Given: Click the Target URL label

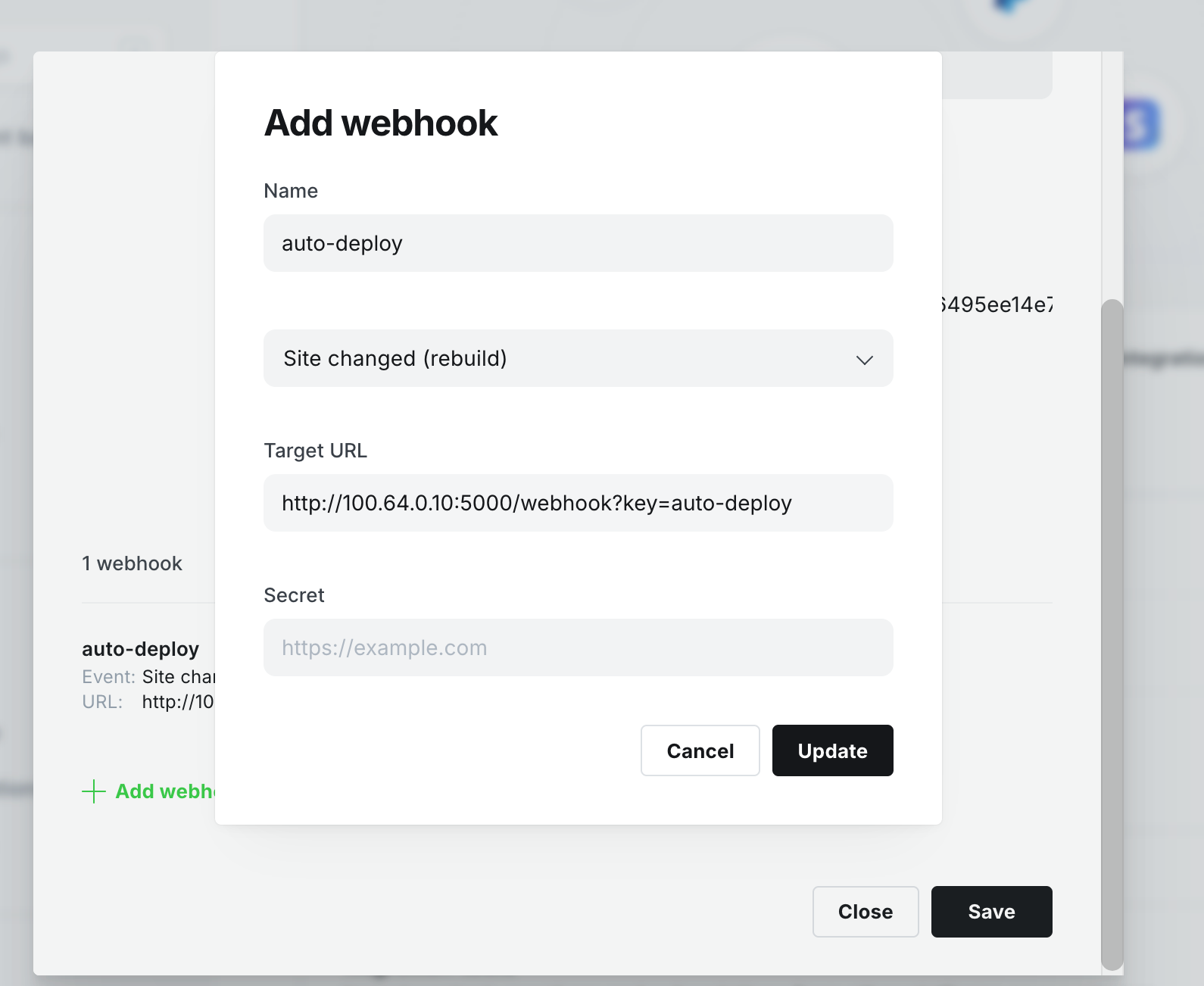Looking at the screenshot, I should [x=315, y=451].
